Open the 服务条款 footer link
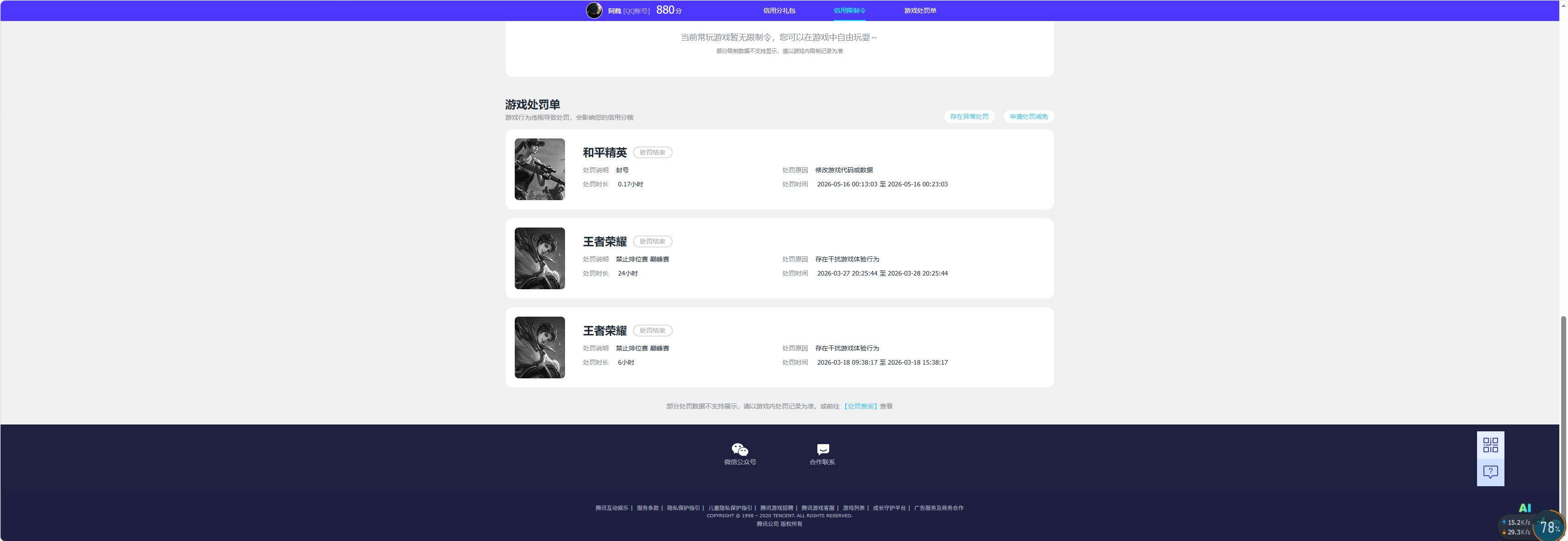 (x=648, y=508)
